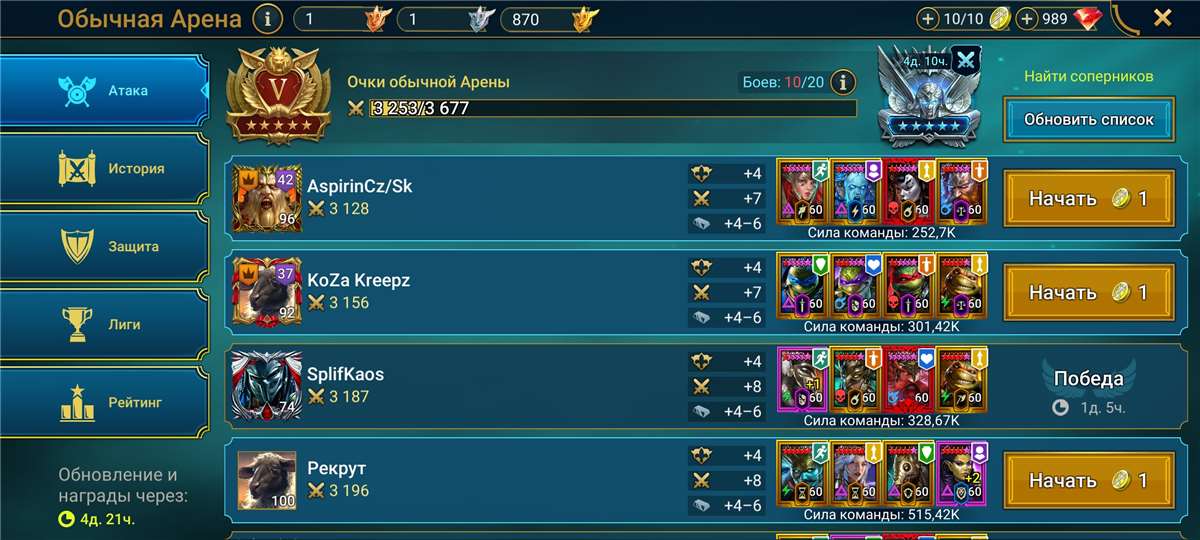Screen dimensions: 1200x540
Task: Click plus icon beside 10/10 arena tokens
Action: coord(929,18)
